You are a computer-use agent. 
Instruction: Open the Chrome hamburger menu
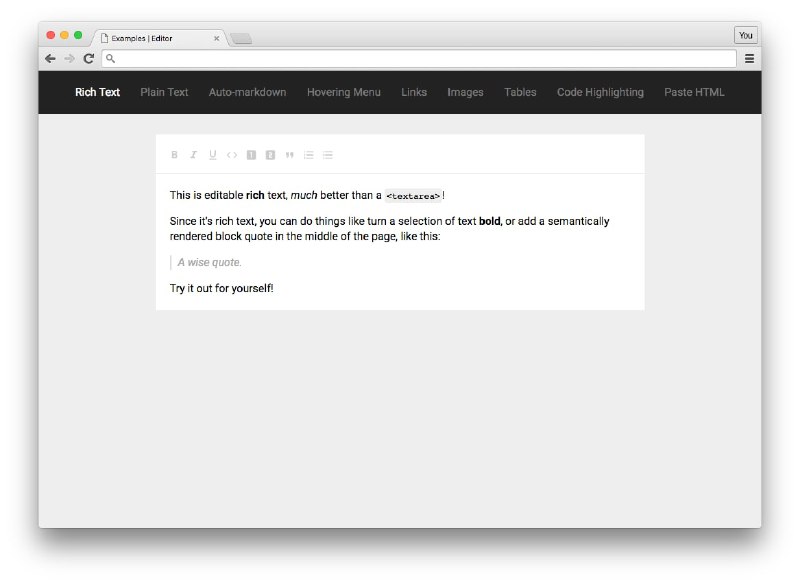coord(749,59)
